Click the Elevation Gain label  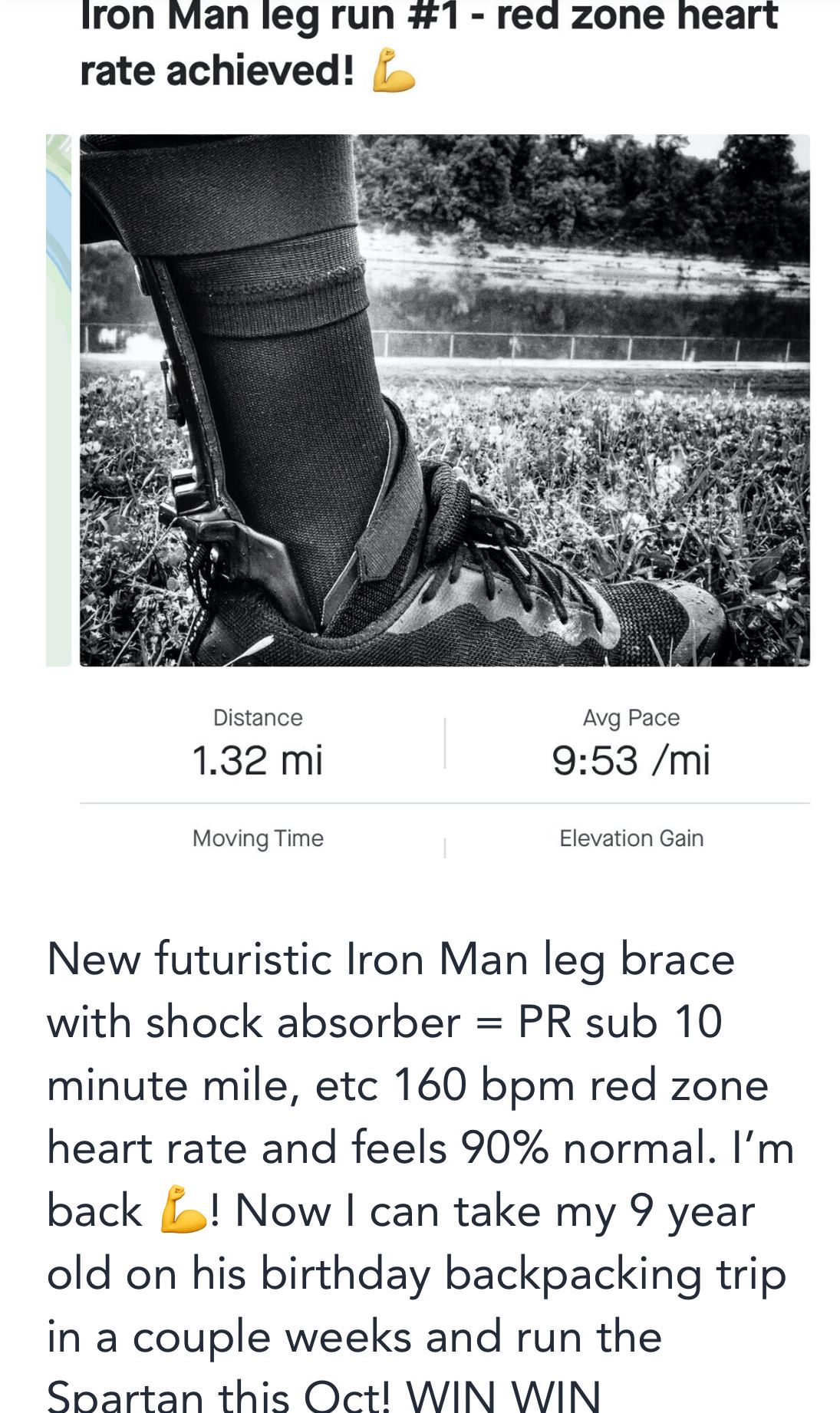click(631, 838)
